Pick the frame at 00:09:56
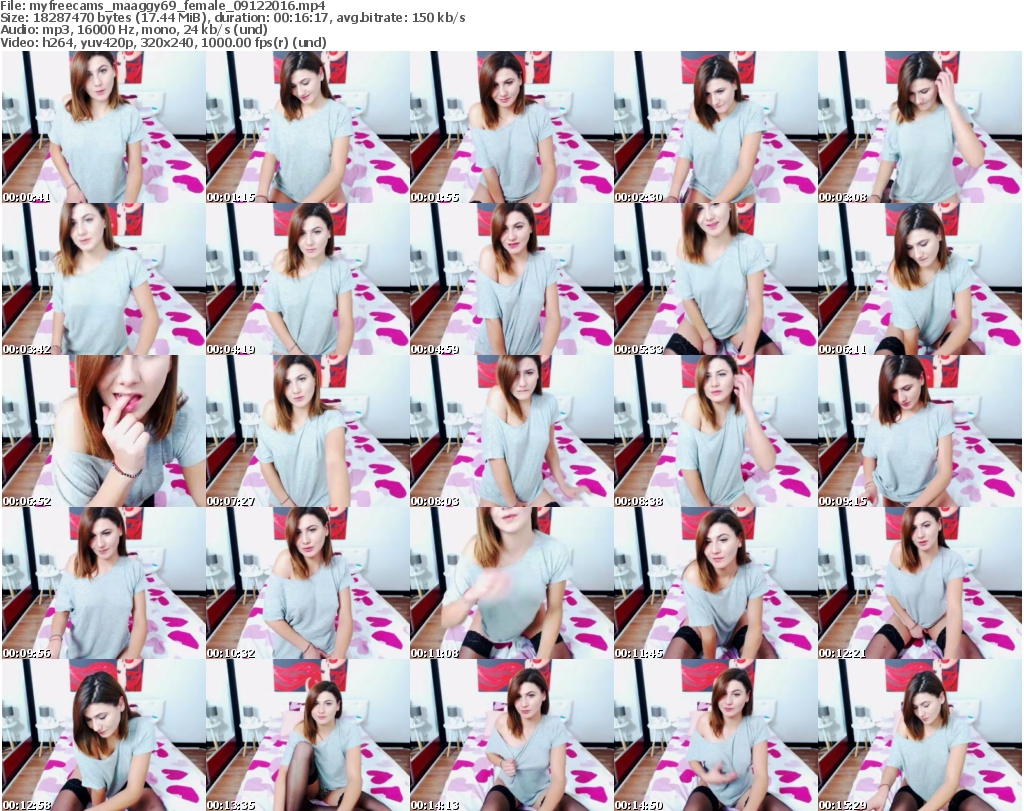This screenshot has height=811, width=1024. [x=103, y=583]
